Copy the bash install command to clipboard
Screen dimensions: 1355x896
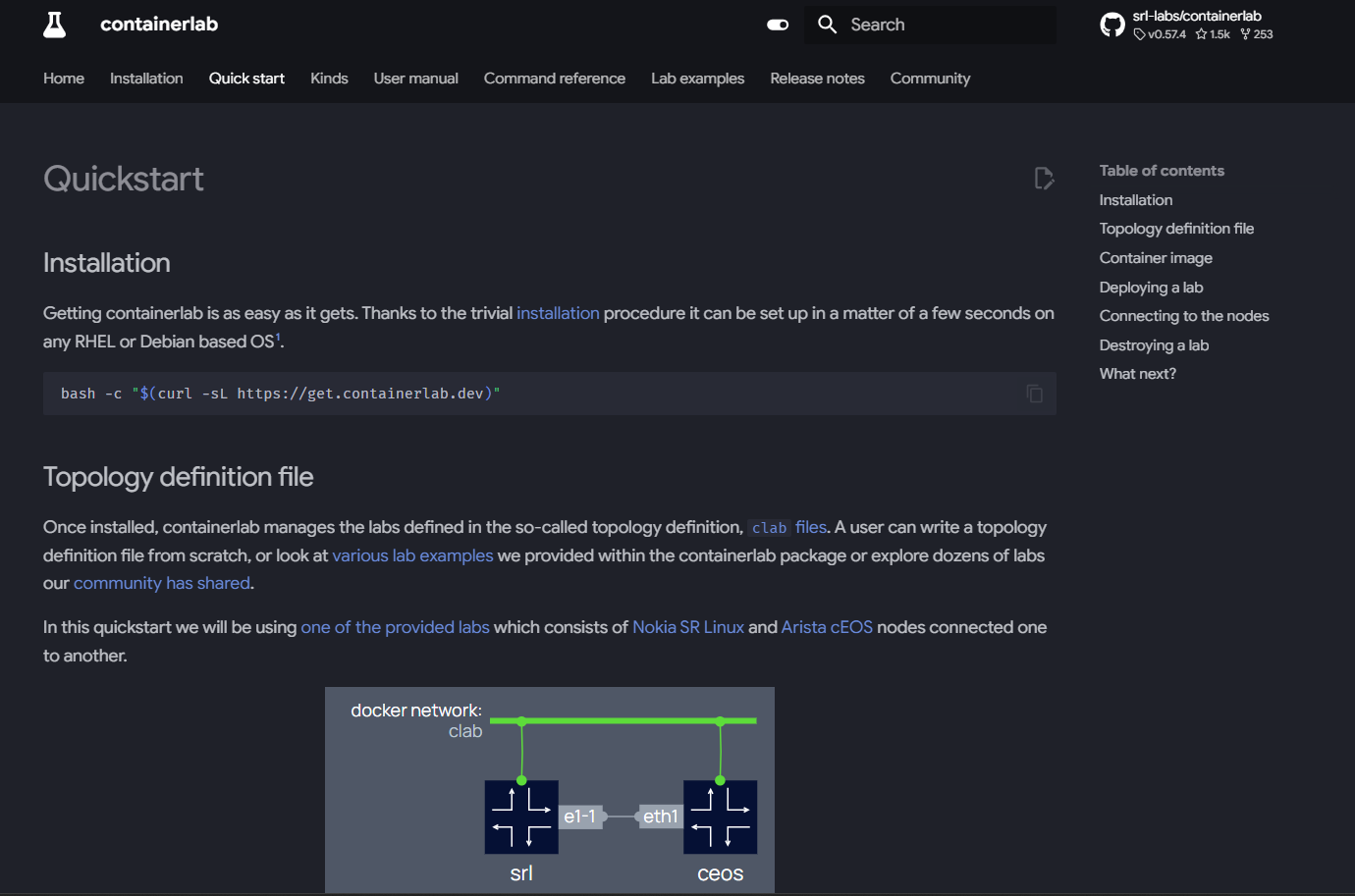[x=1034, y=394]
